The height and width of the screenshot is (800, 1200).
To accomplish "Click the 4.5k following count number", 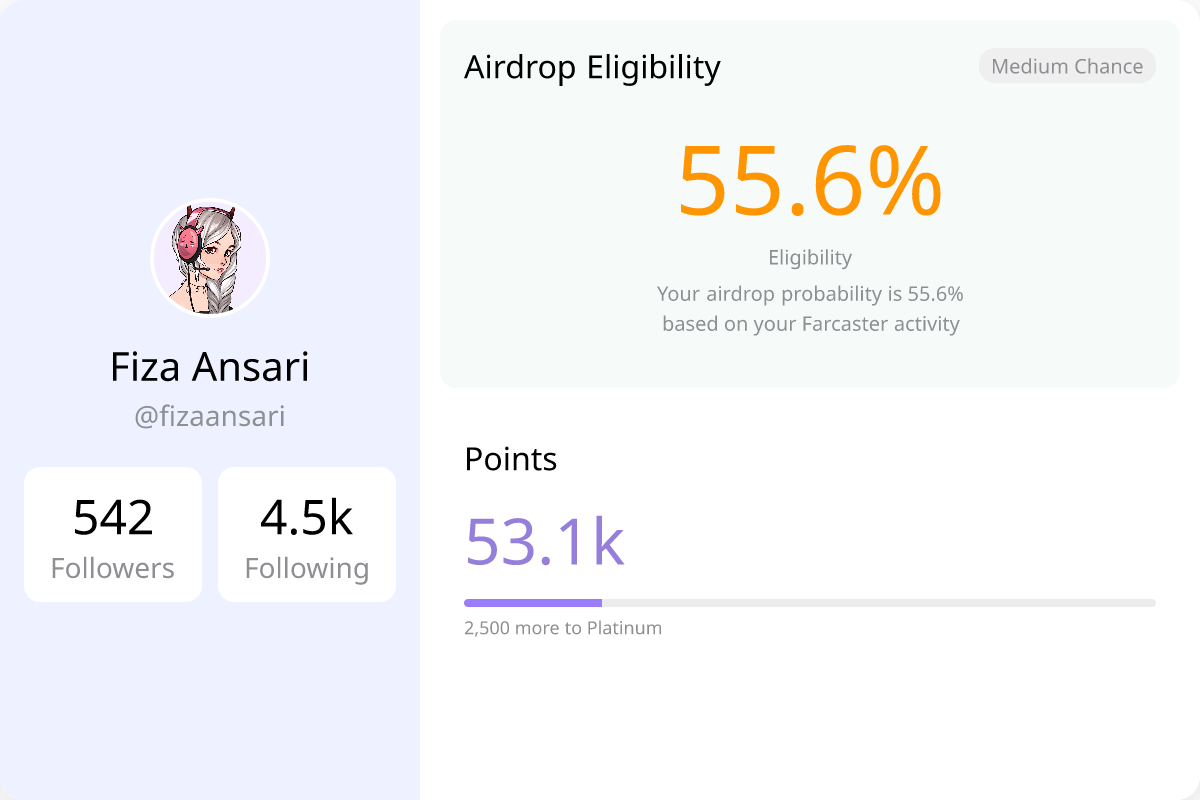I will tap(307, 517).
